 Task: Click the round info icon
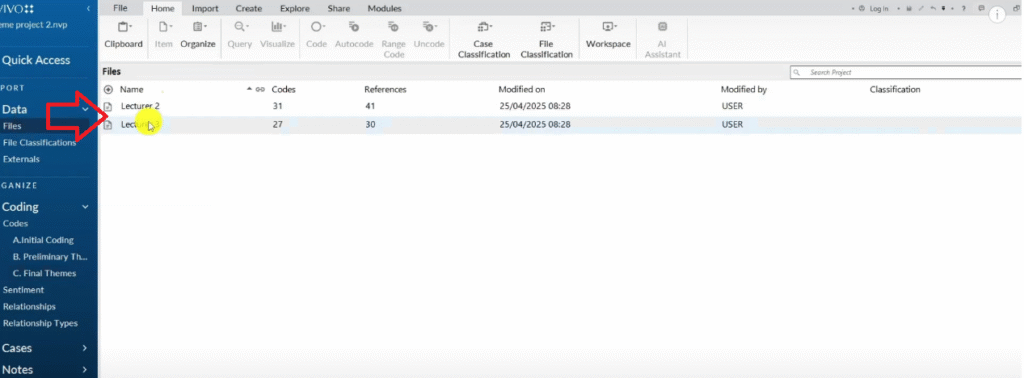[997, 15]
